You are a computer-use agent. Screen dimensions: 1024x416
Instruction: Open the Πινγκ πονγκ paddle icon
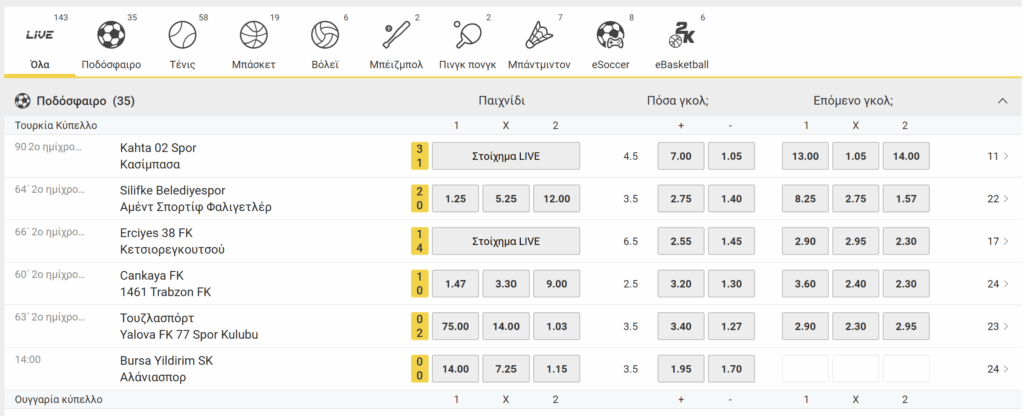click(468, 35)
